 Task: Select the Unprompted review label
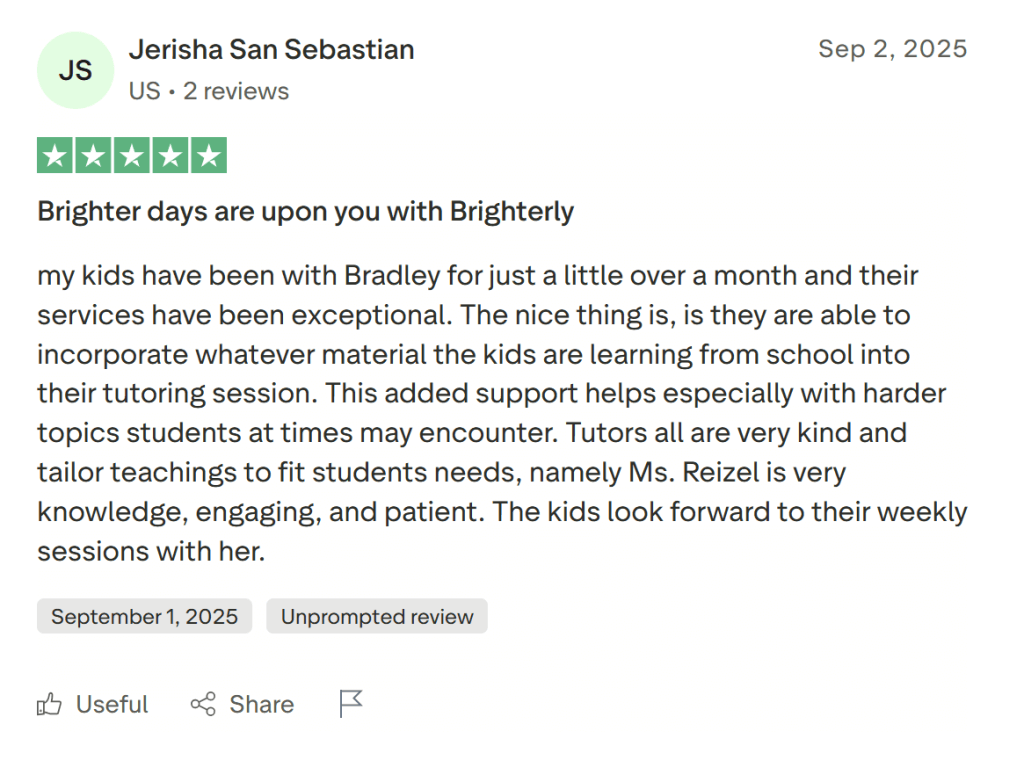click(377, 616)
